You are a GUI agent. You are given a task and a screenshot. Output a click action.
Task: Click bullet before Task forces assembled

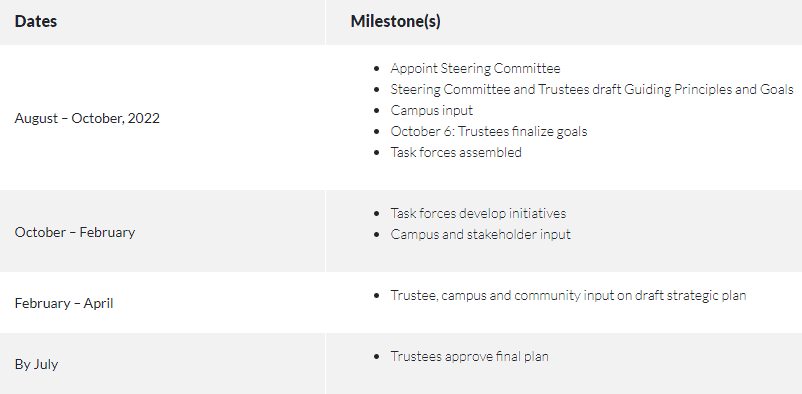coord(377,152)
